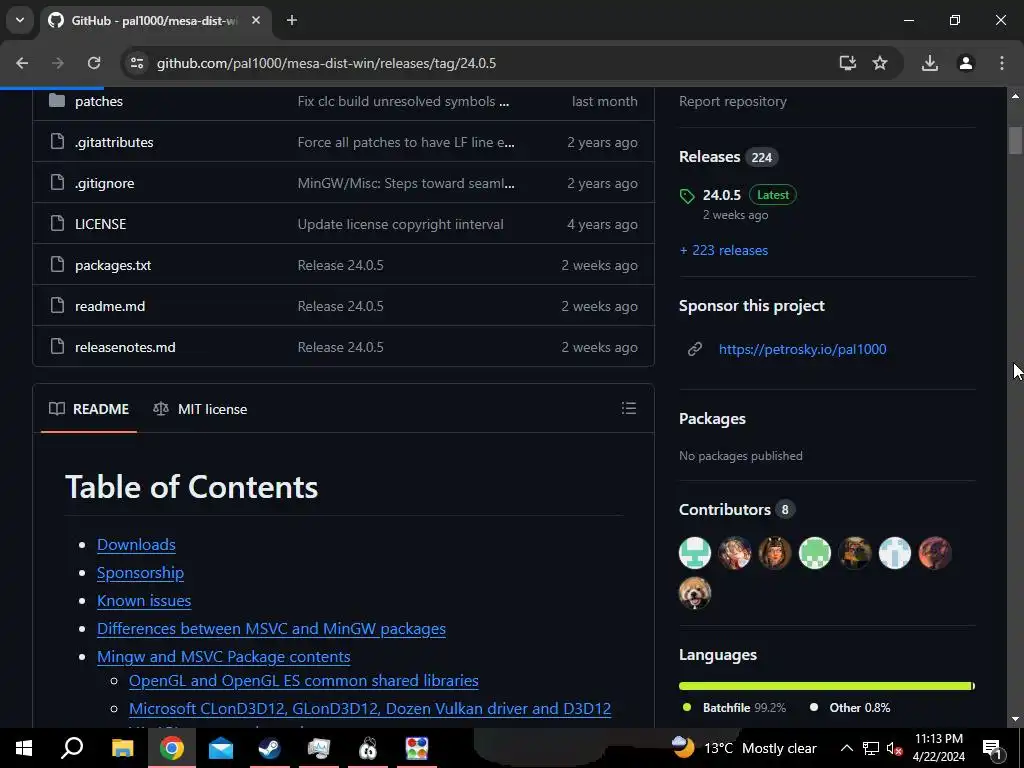Screen dimensions: 1024x768
Task: Click the browser back arrow
Action: pyautogui.click(x=22, y=63)
